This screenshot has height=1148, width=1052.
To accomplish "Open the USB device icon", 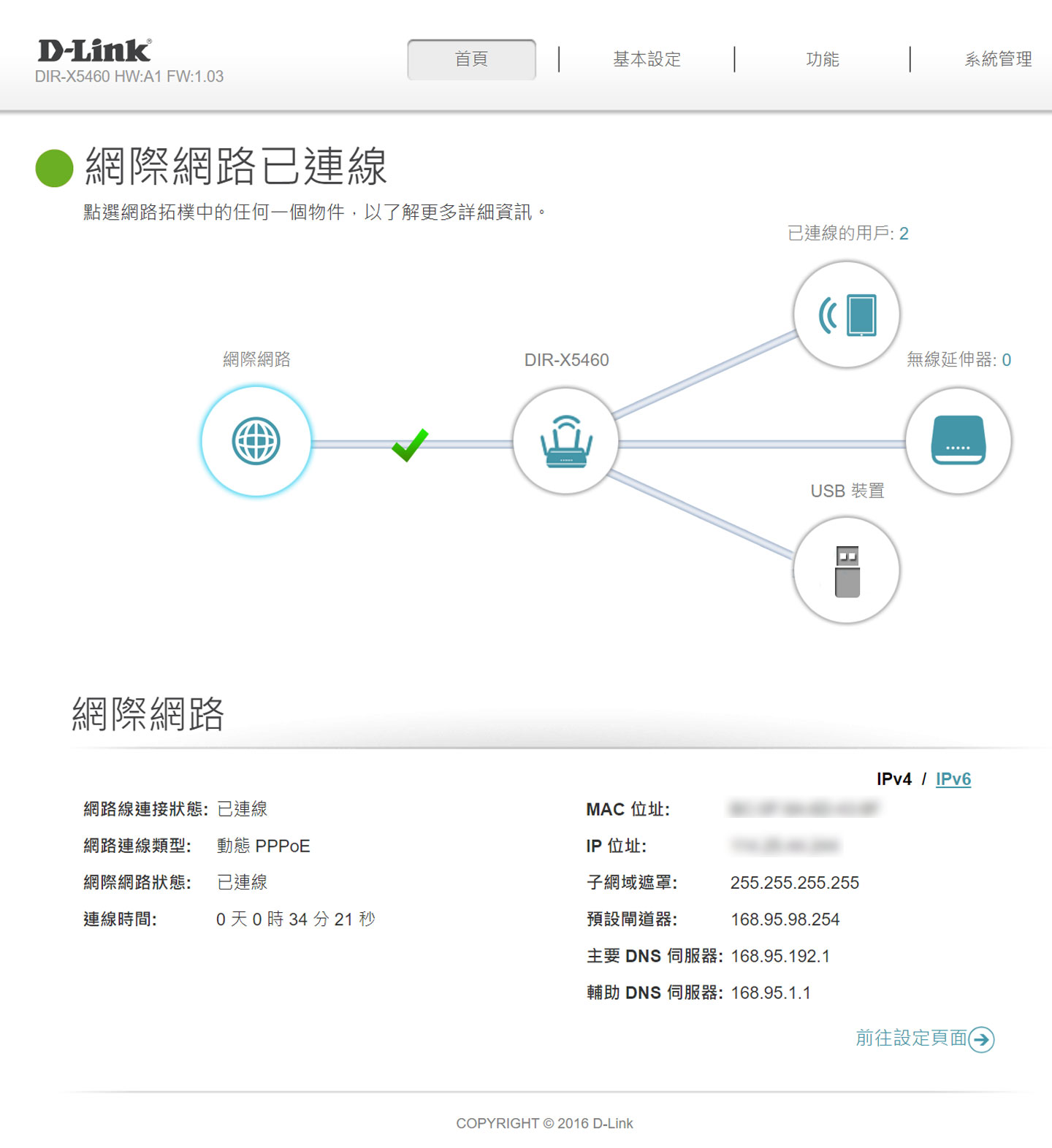I will [x=847, y=570].
